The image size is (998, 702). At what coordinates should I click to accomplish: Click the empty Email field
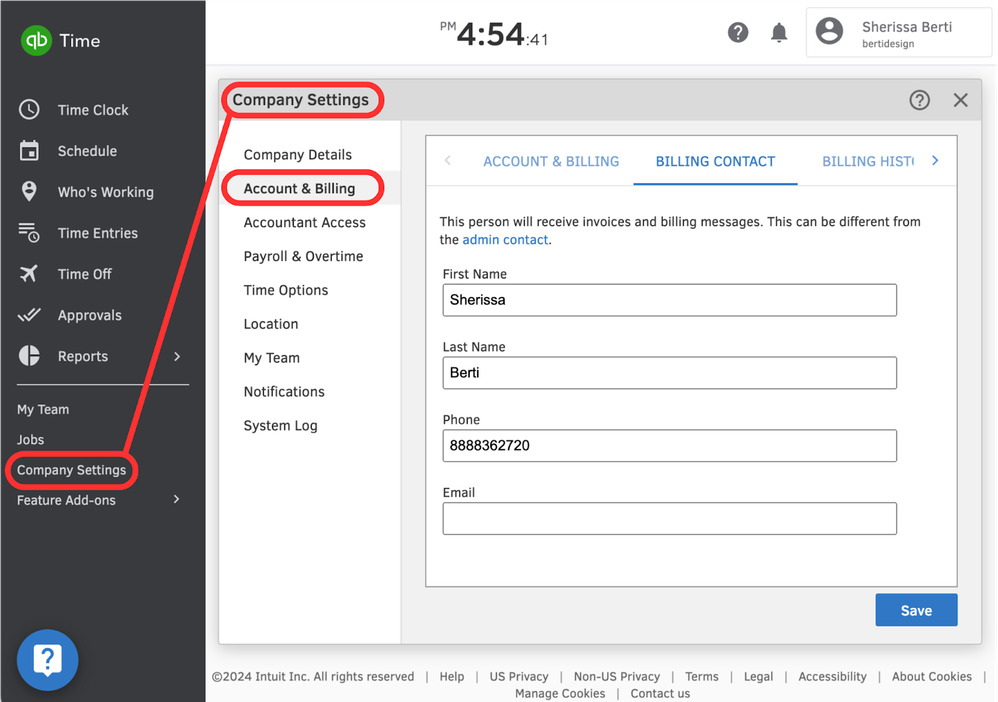[670, 519]
